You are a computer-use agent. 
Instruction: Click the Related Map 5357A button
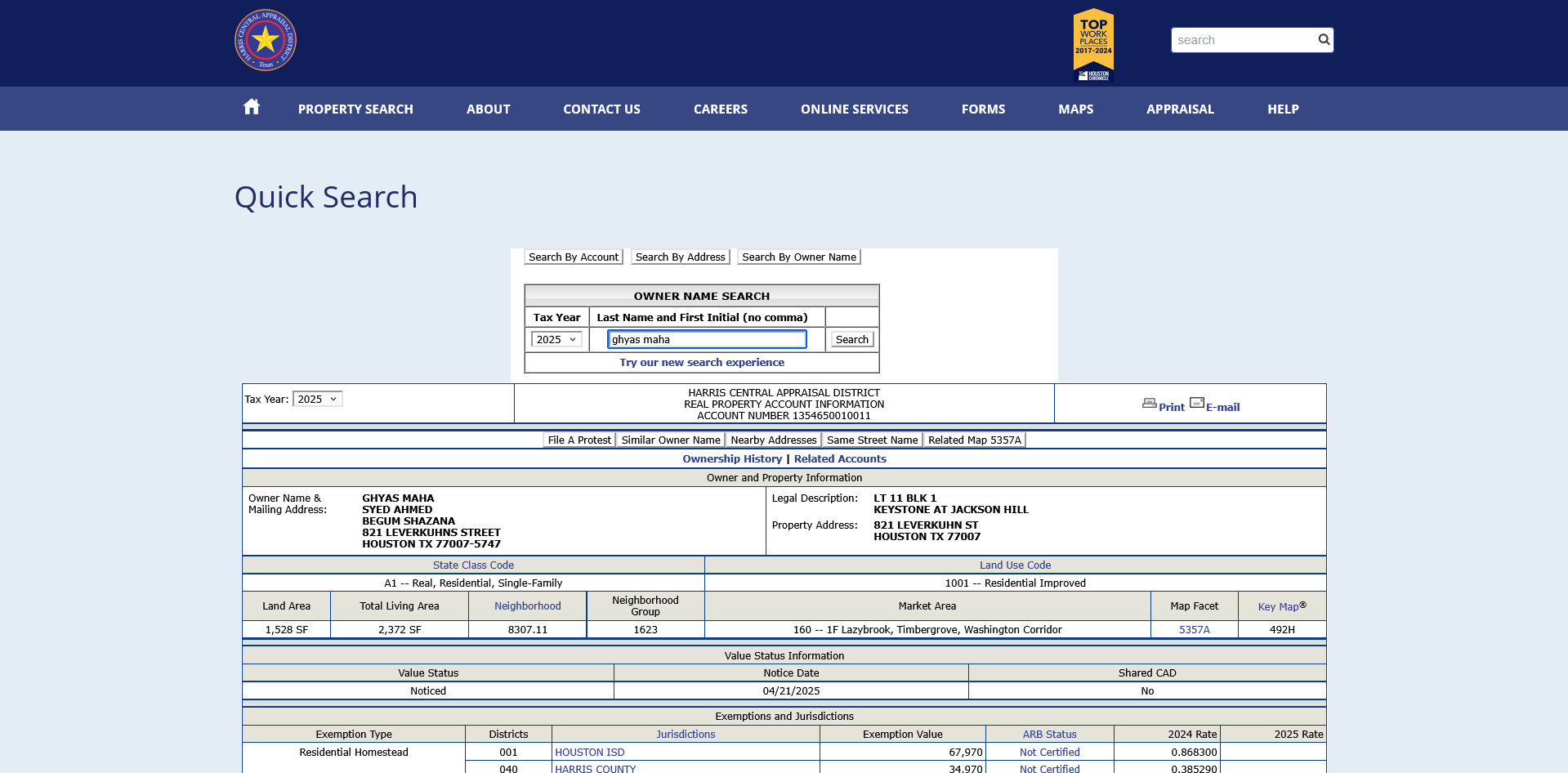click(x=975, y=440)
